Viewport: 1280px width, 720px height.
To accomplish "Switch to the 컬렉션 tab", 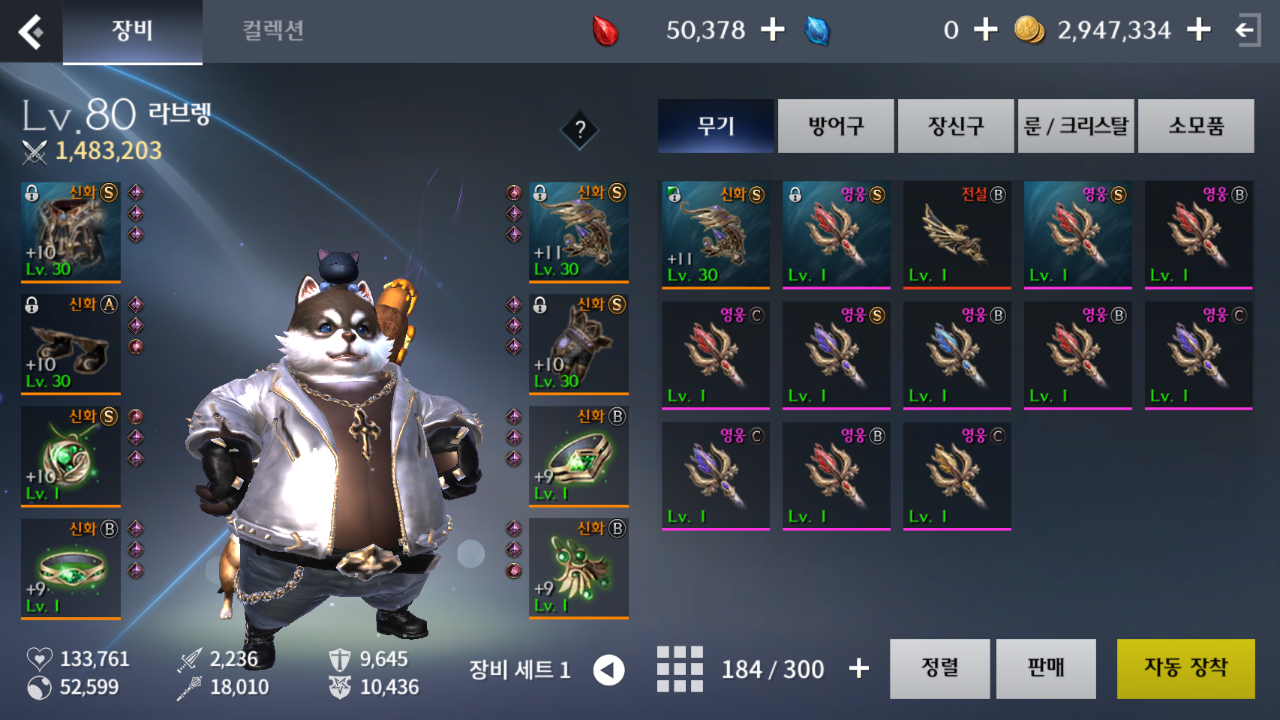I will pyautogui.click(x=273, y=31).
